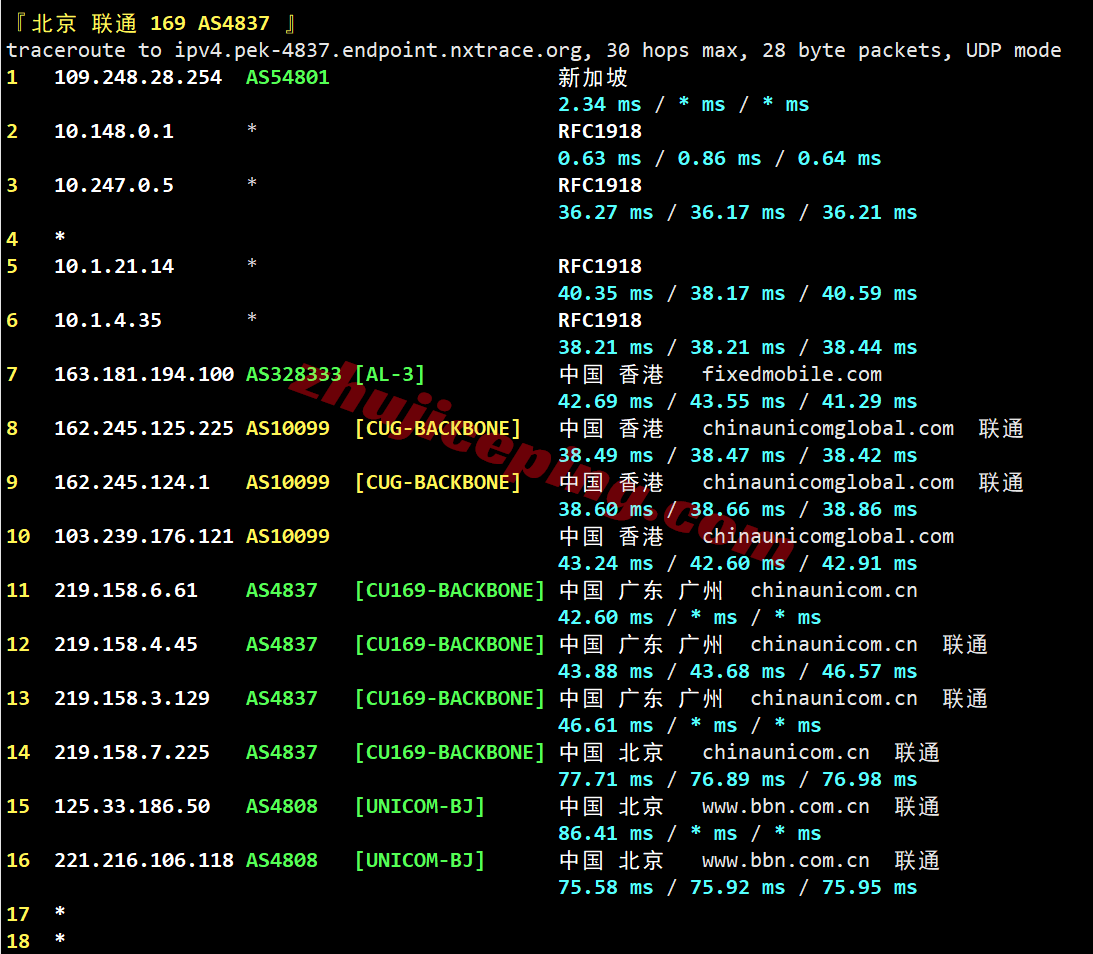Viewport: 1093px width, 954px height.
Task: Select IP address 221.216.106.118
Action: pyautogui.click(x=144, y=860)
